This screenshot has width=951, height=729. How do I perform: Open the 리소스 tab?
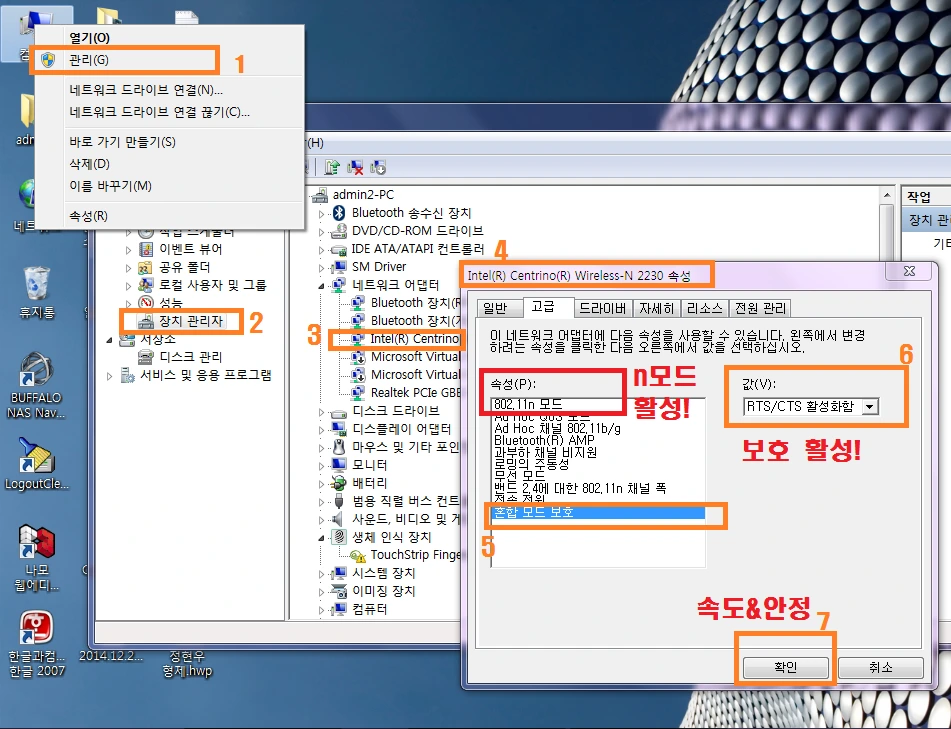[x=704, y=308]
